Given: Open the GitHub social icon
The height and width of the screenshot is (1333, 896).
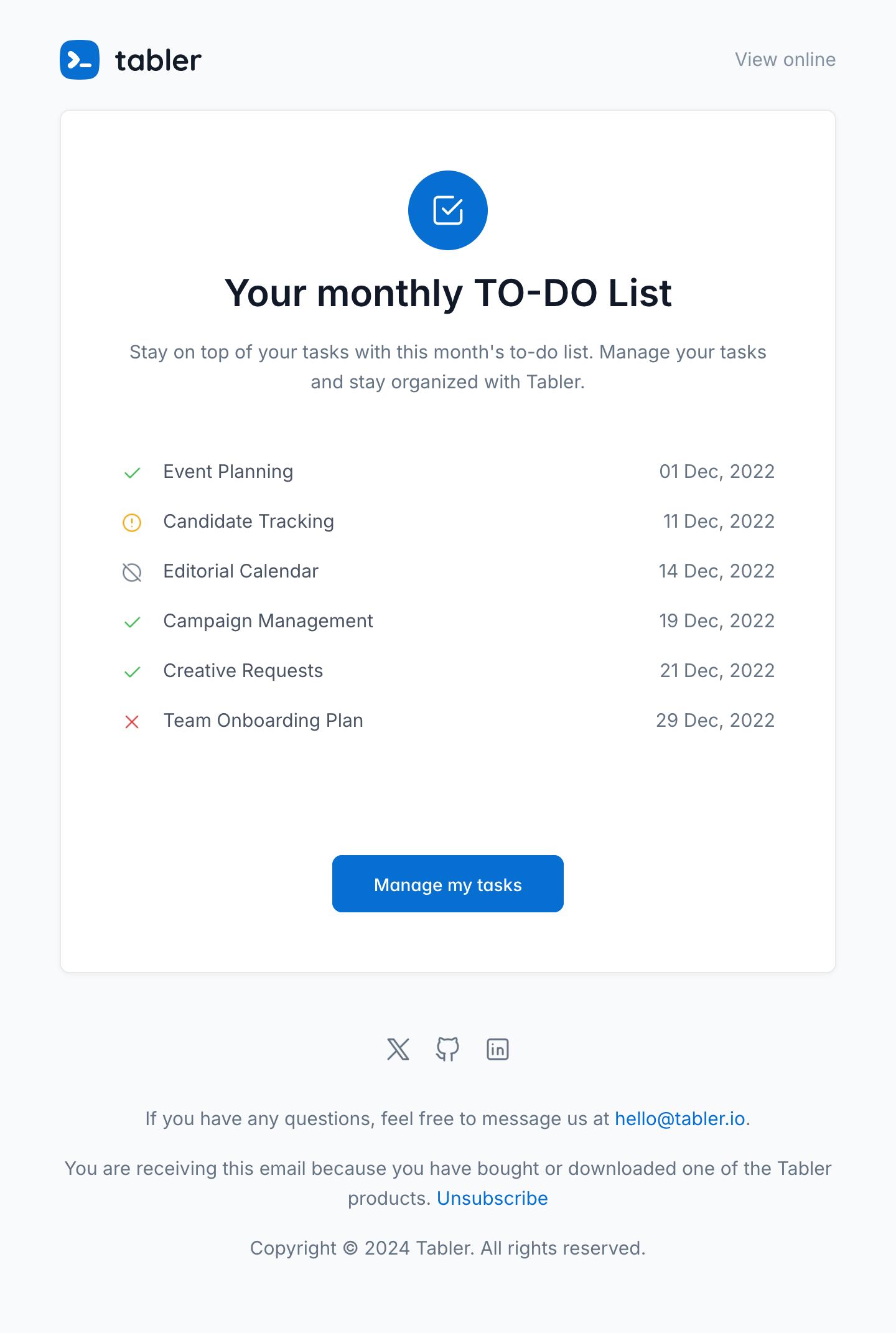Looking at the screenshot, I should pyautogui.click(x=448, y=1049).
